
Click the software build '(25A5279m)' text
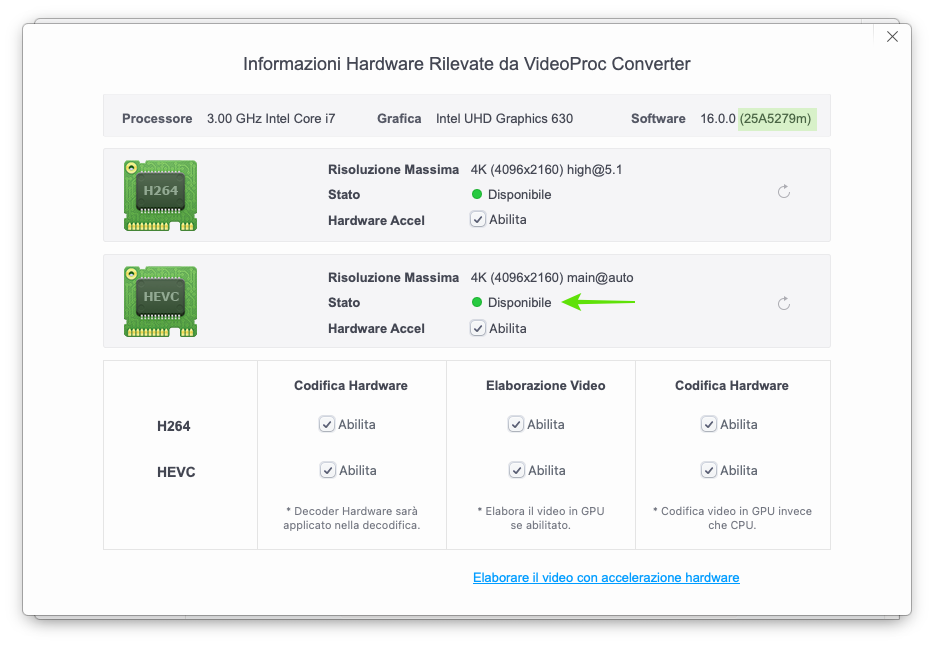coord(776,118)
